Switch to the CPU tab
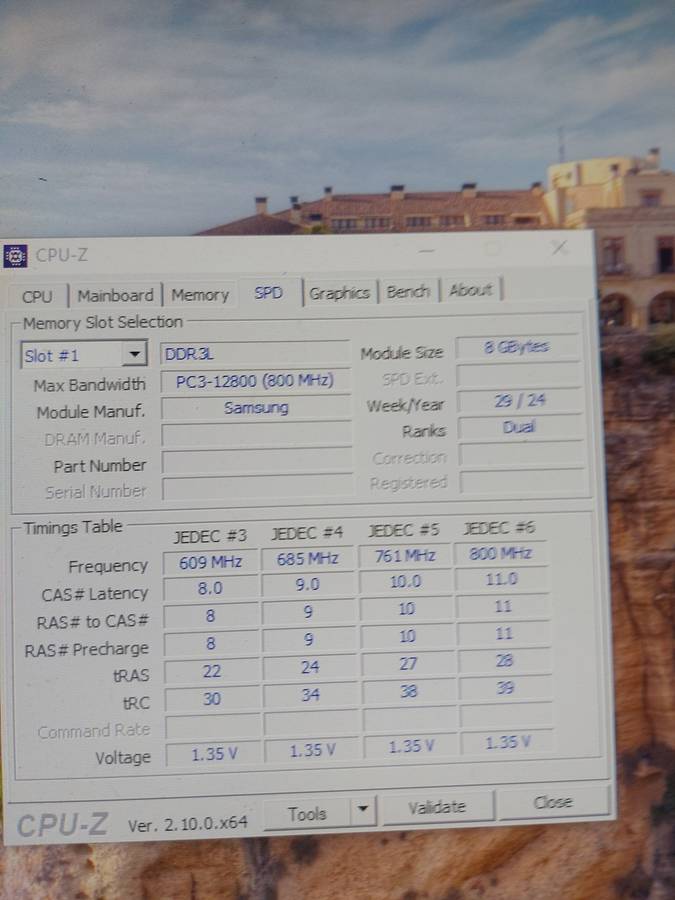 [x=37, y=296]
